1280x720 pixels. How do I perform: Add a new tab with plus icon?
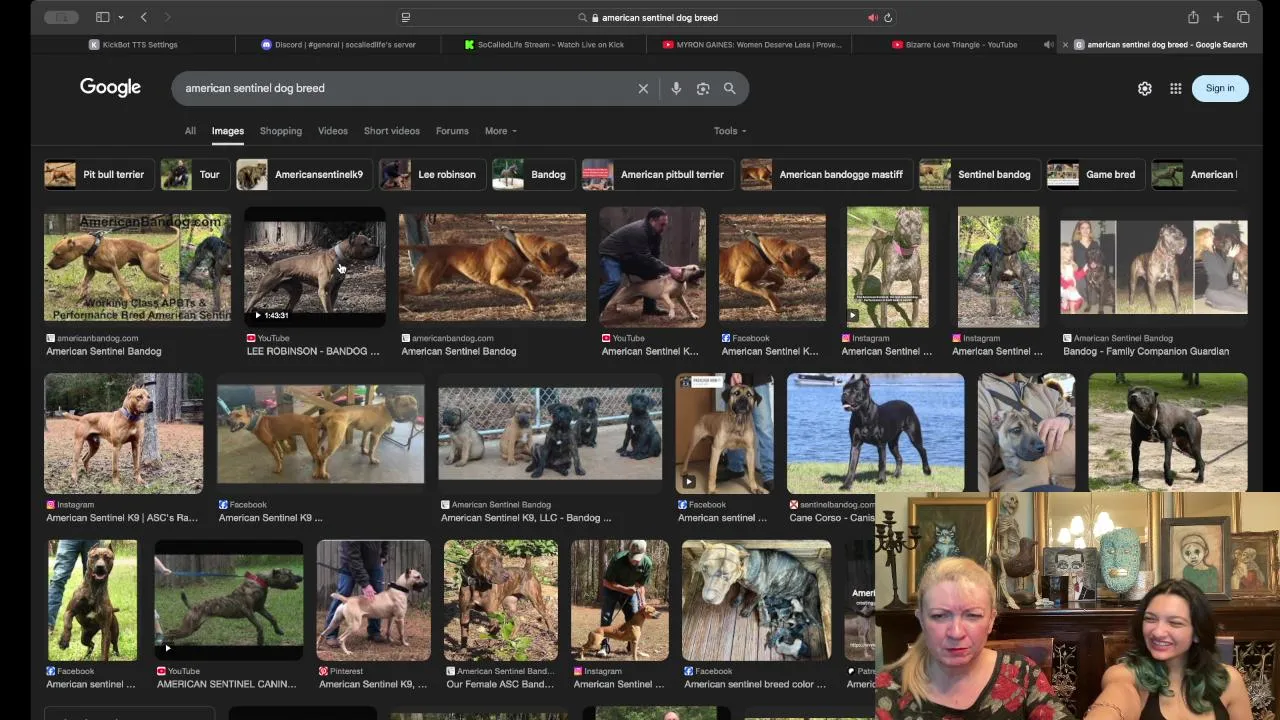coord(1218,17)
